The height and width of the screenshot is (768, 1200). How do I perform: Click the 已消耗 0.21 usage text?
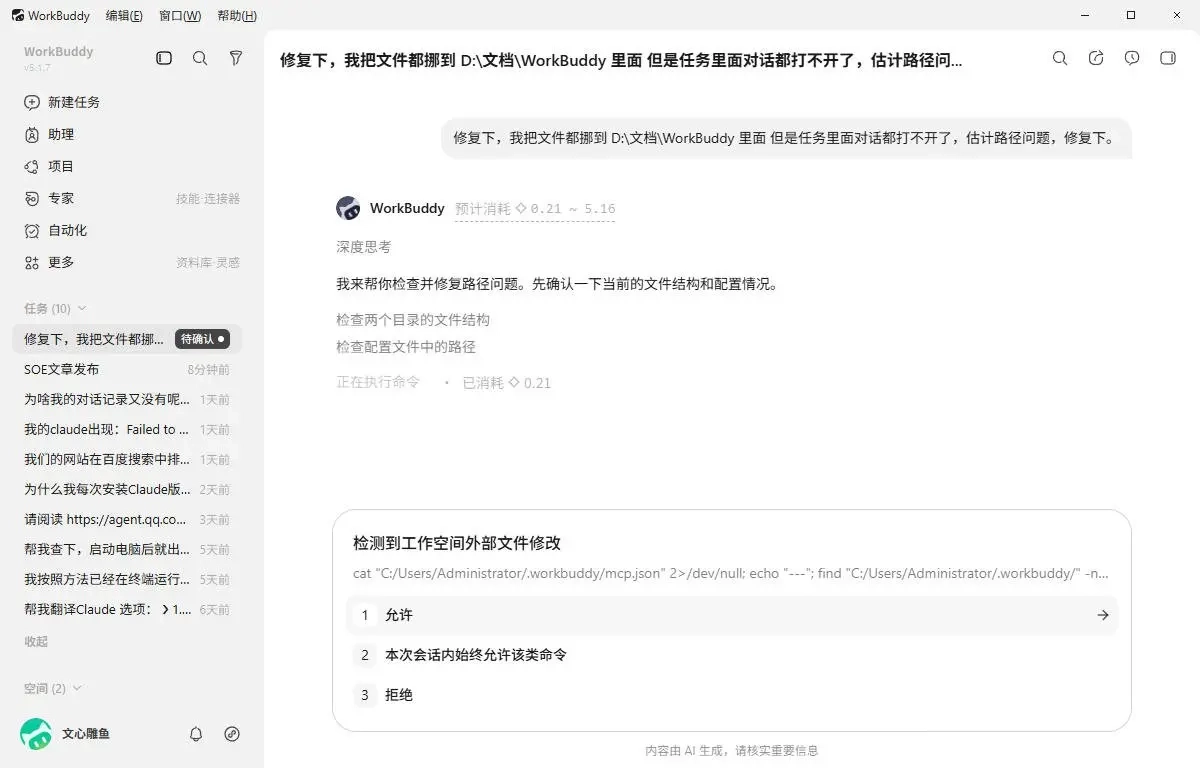[x=506, y=382]
